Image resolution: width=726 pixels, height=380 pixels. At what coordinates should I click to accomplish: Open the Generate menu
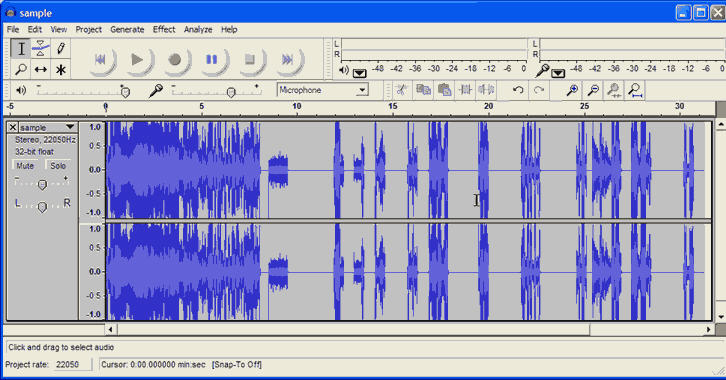click(127, 30)
